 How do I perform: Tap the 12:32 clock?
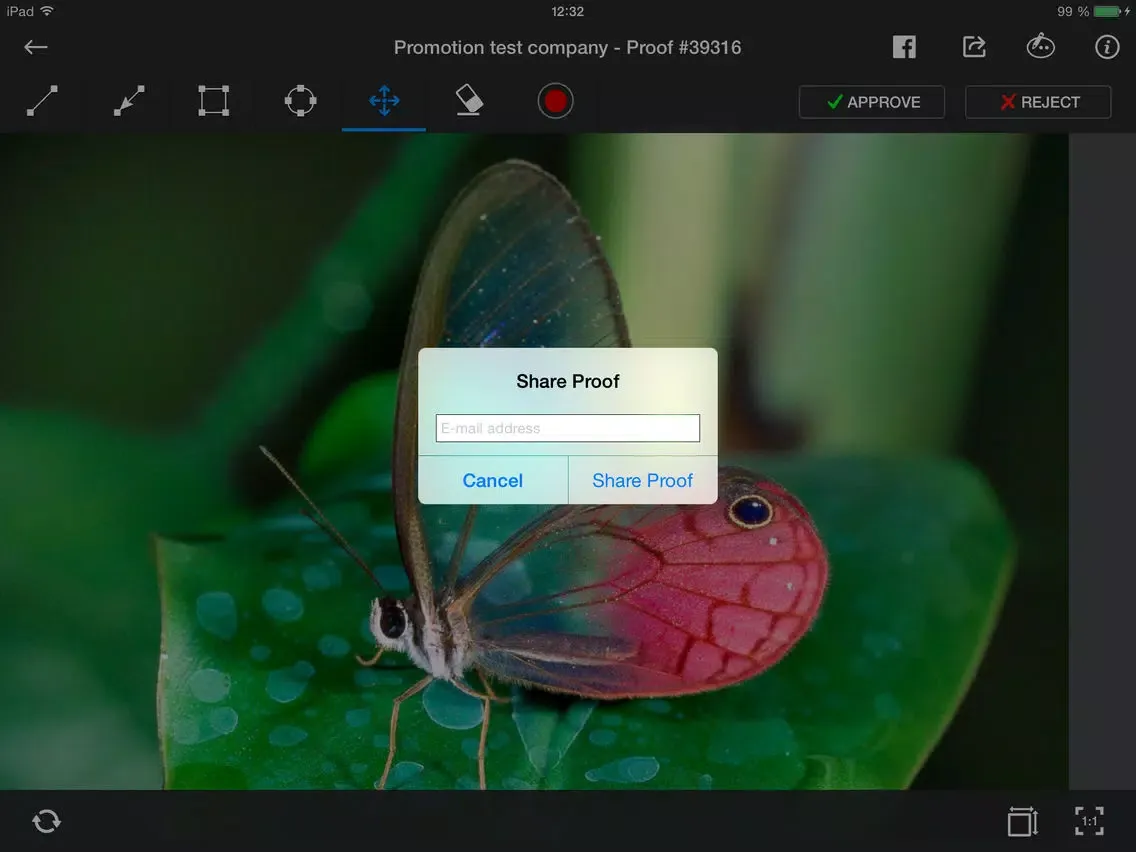567,12
